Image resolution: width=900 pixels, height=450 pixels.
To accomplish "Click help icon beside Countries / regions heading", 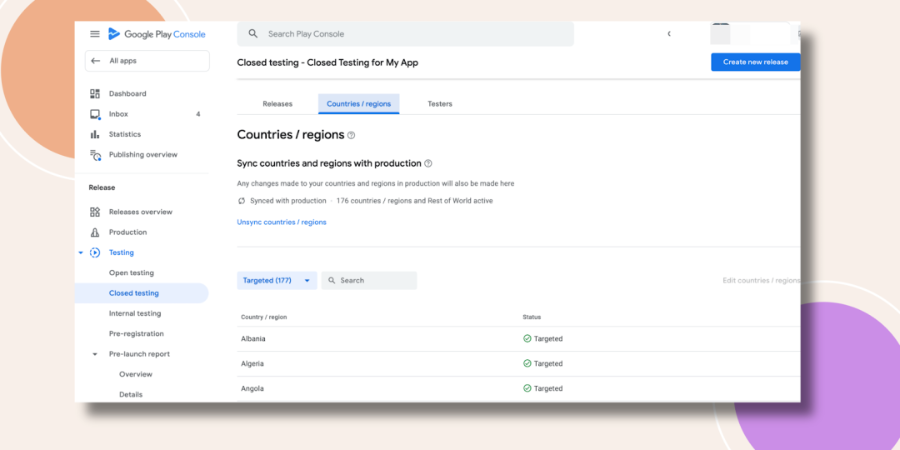I will [351, 135].
